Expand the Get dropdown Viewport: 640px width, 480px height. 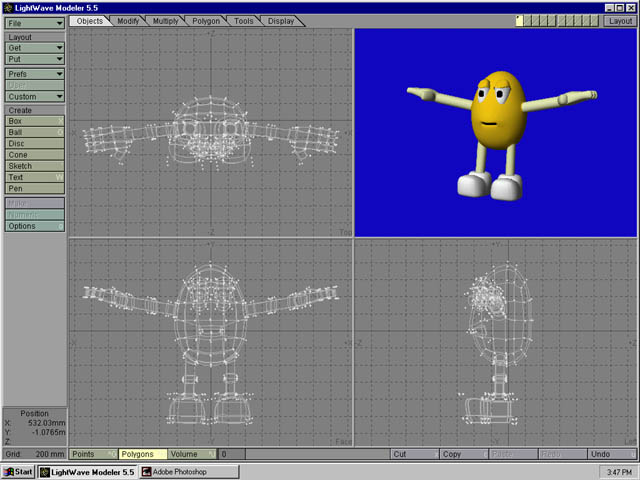pos(34,47)
